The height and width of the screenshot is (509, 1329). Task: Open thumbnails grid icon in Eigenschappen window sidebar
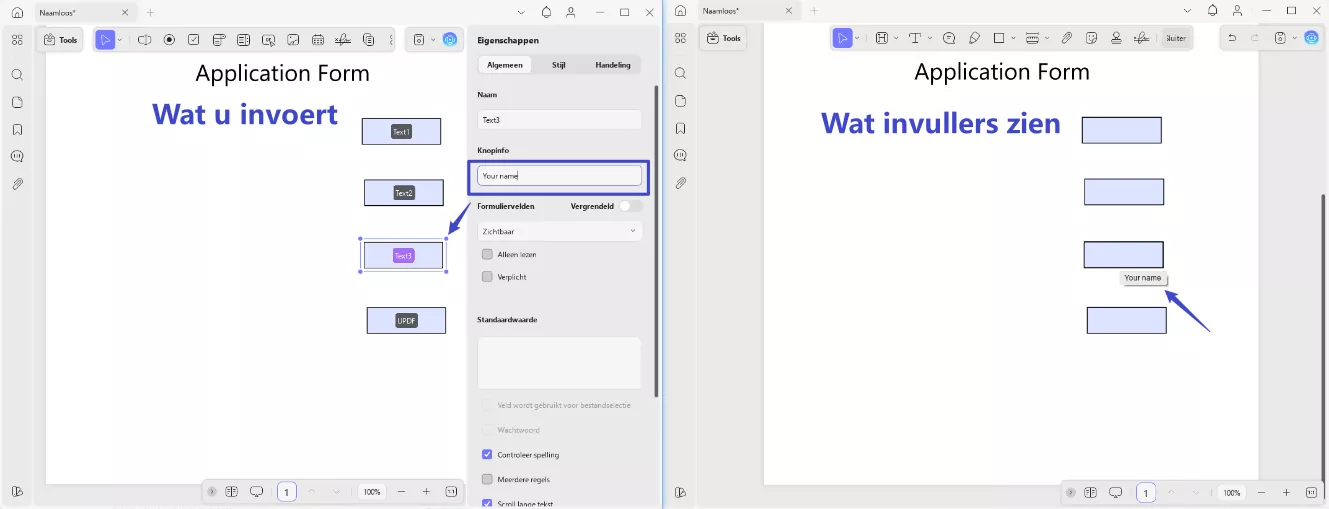pos(17,40)
